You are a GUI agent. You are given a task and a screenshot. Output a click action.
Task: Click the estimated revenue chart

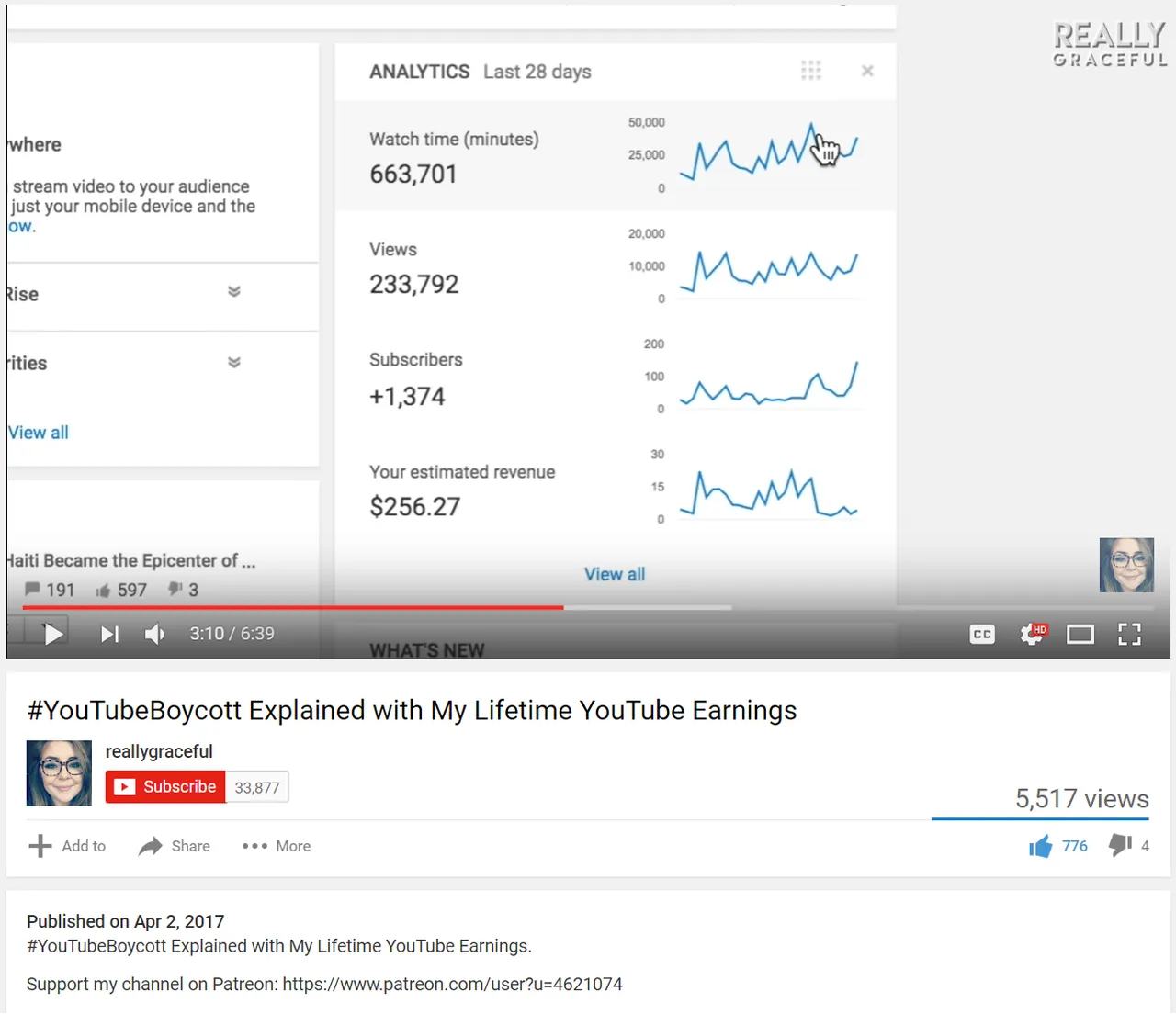tap(769, 494)
